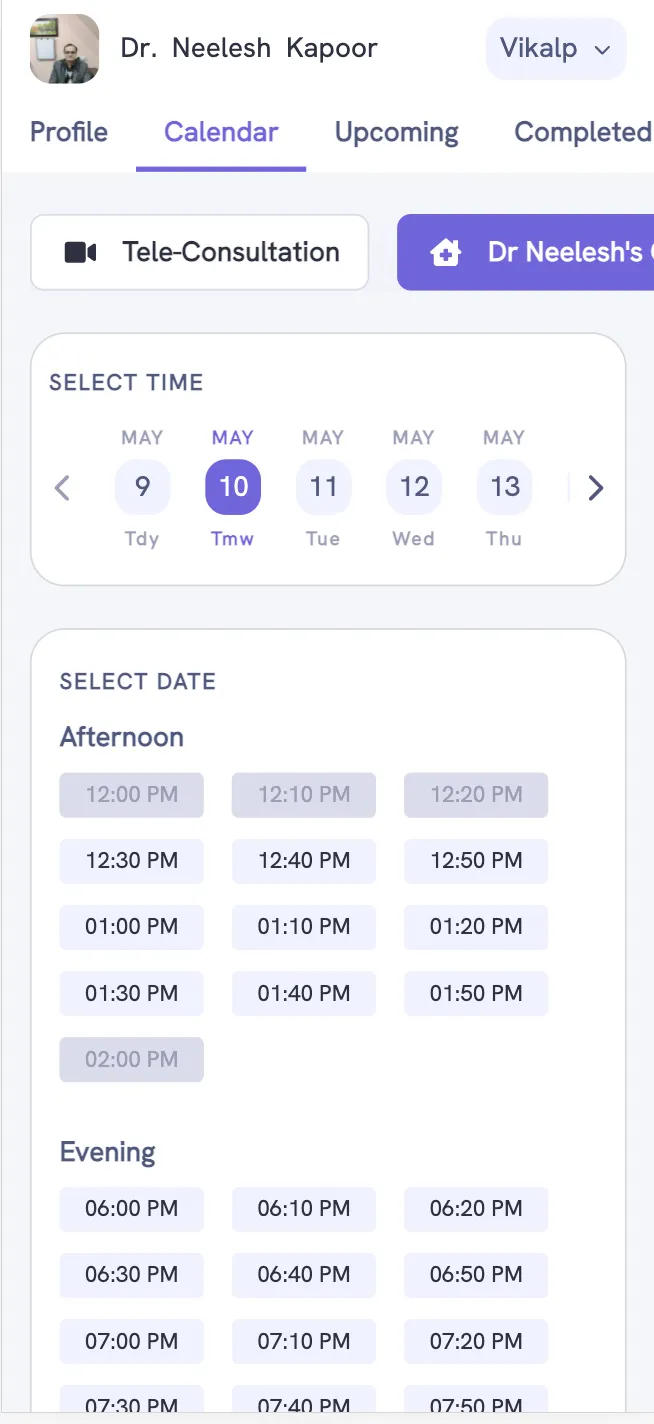The height and width of the screenshot is (1424, 654).
Task: Select May 9 today date
Action: [x=142, y=487]
